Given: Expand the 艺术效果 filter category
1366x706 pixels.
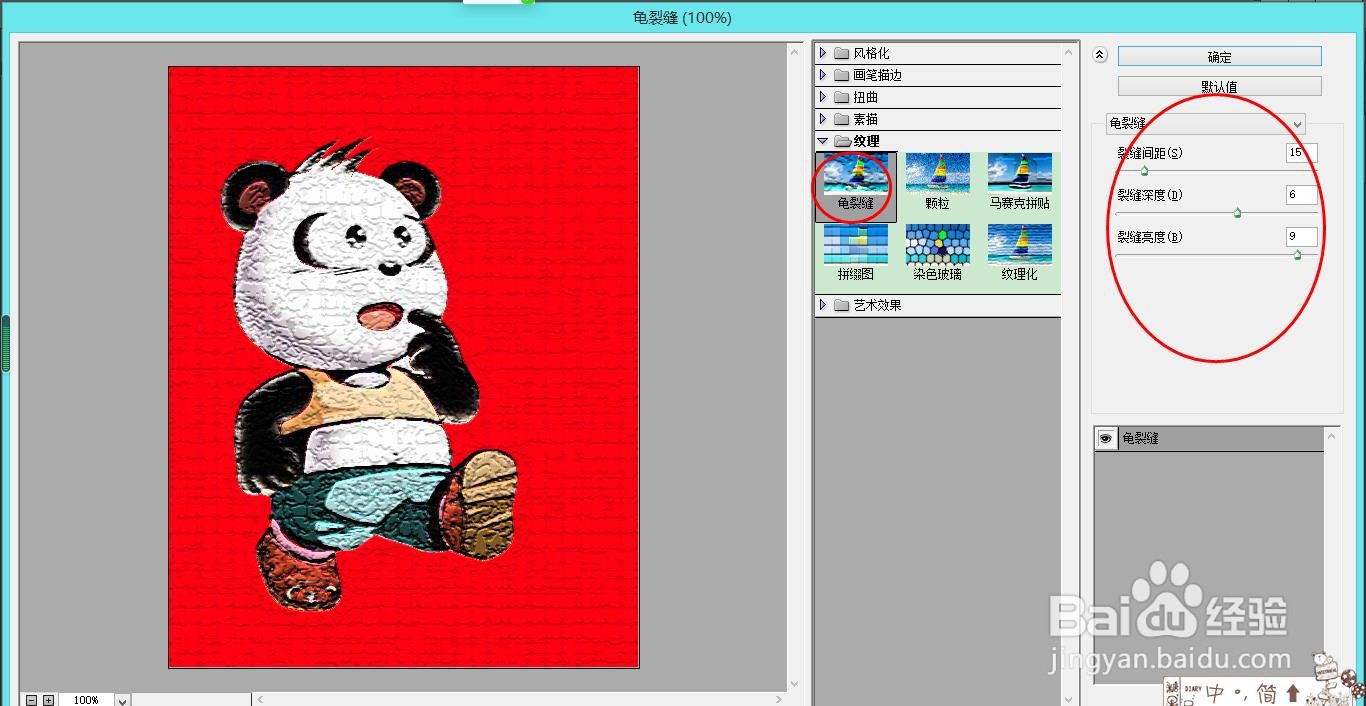Looking at the screenshot, I should [x=823, y=305].
